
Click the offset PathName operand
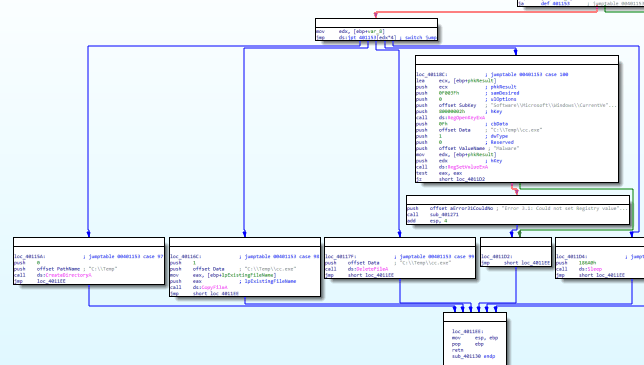click(58, 269)
